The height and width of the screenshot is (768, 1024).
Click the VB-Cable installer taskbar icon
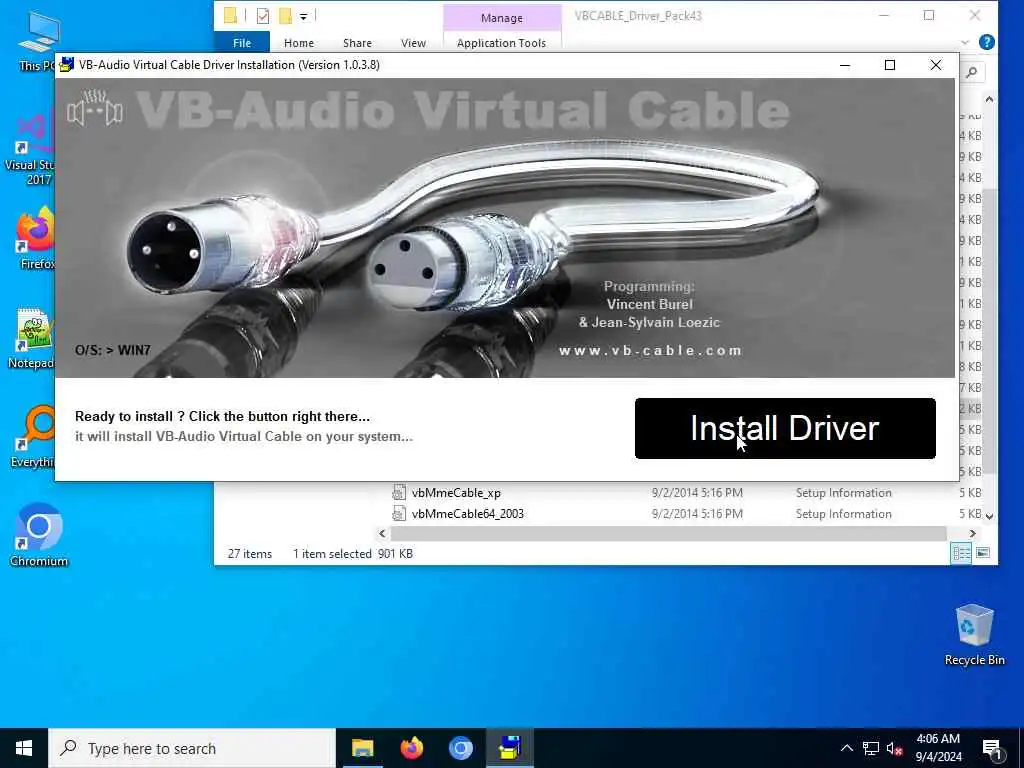click(509, 748)
